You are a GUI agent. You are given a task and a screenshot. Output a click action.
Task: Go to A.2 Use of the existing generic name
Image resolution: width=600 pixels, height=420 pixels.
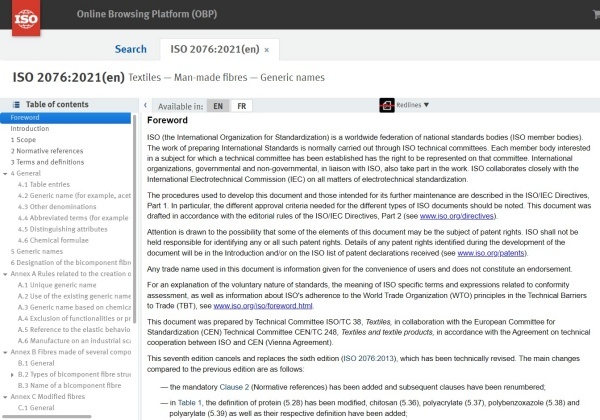point(74,296)
